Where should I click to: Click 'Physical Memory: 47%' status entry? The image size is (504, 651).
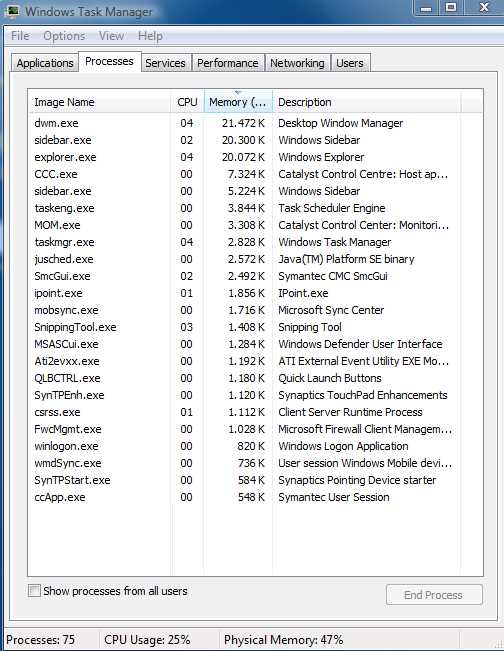284,640
